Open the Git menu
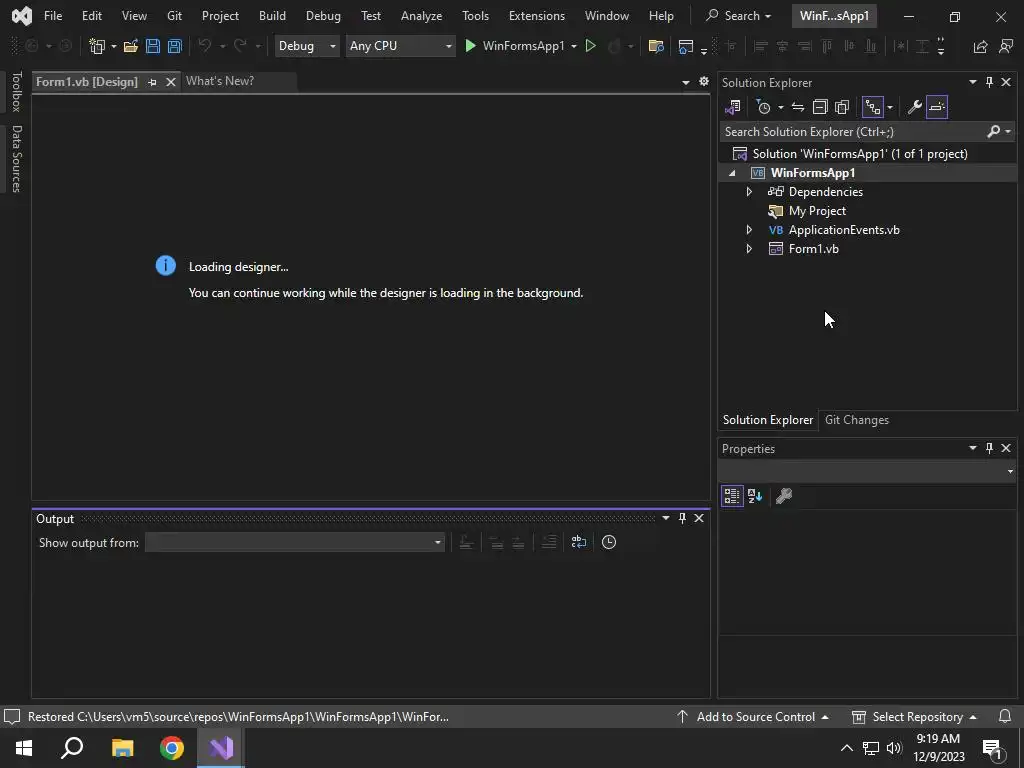The width and height of the screenshot is (1024, 768). [174, 16]
